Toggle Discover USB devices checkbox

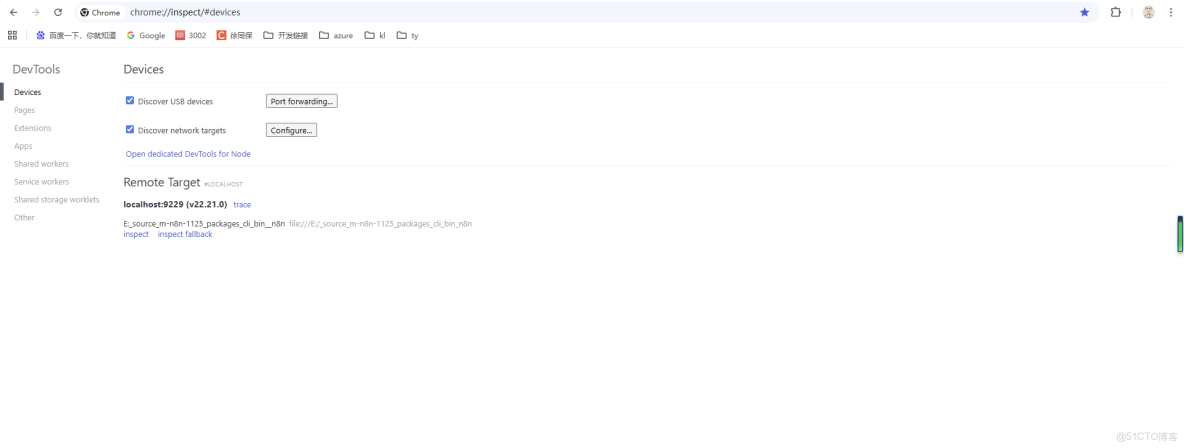click(x=130, y=100)
